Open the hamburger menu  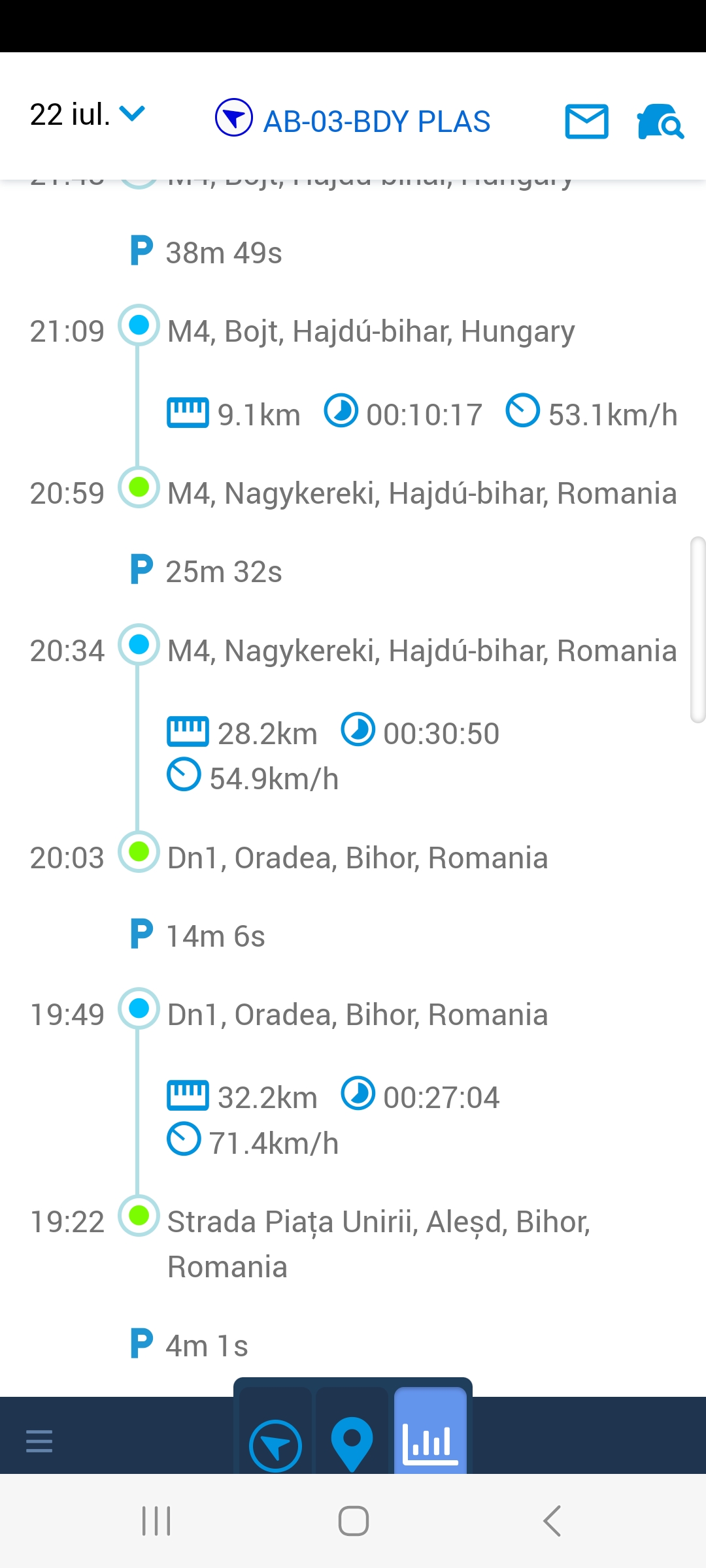tap(39, 1441)
